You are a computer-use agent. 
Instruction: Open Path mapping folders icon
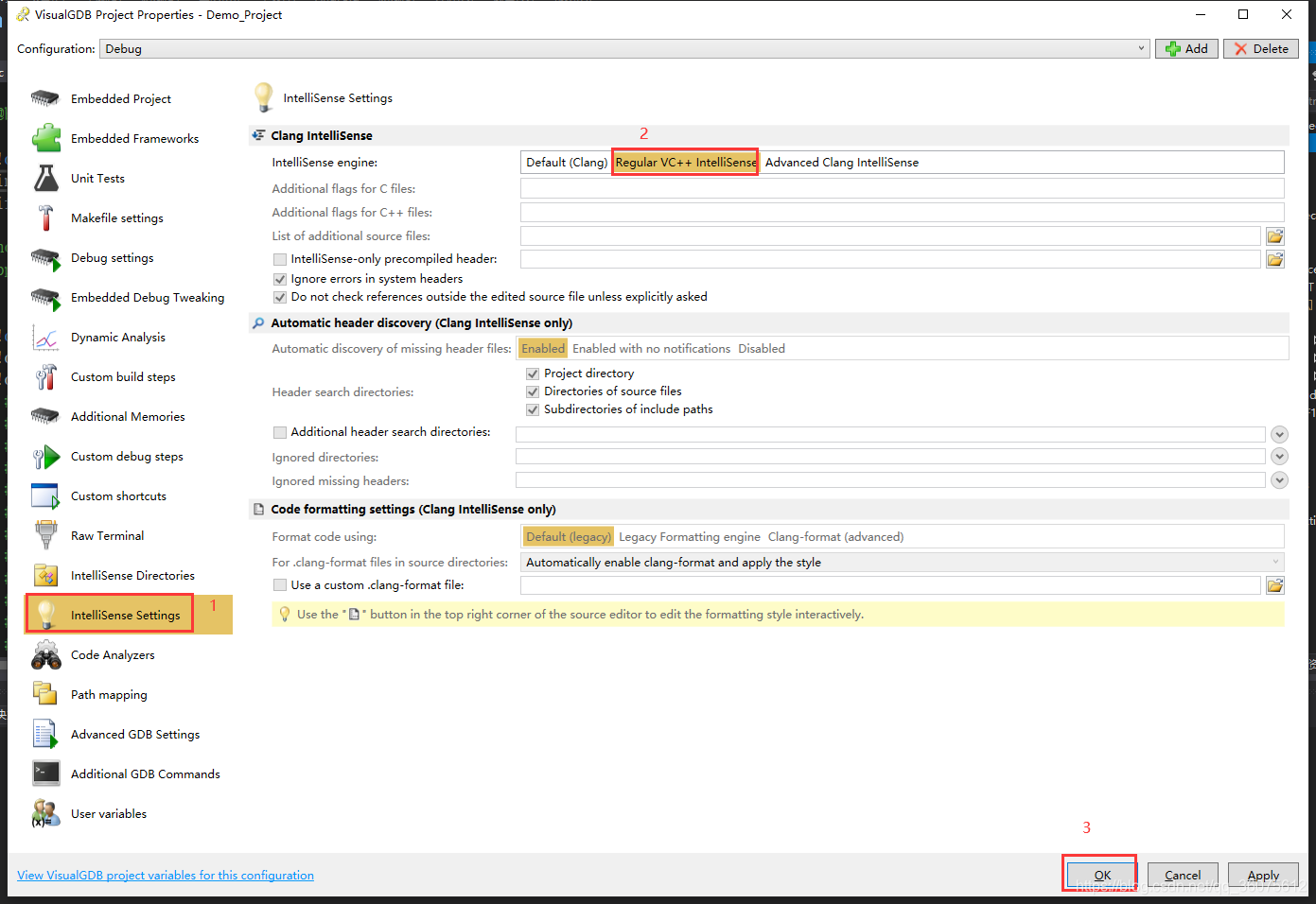(45, 694)
